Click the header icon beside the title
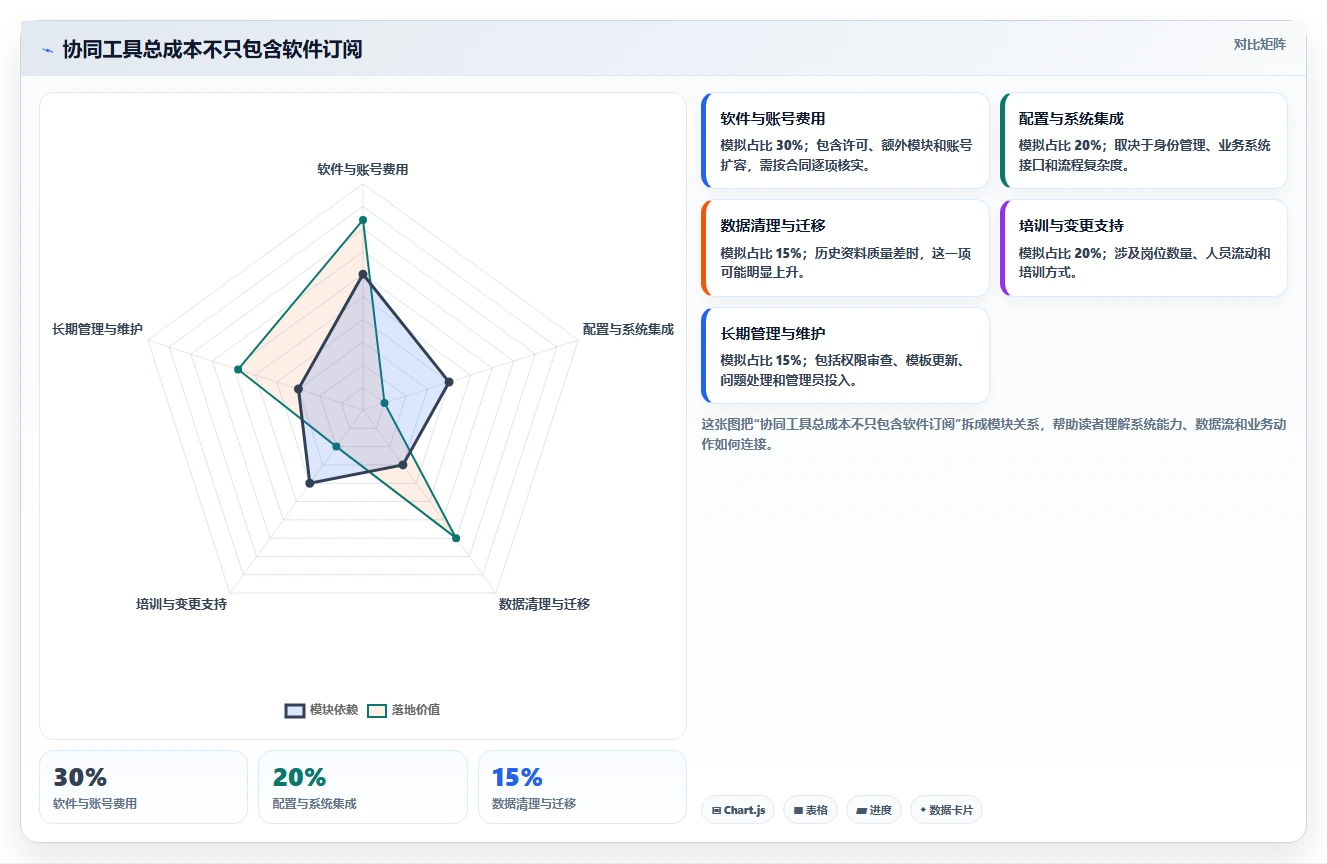The image size is (1327, 864). point(47,50)
